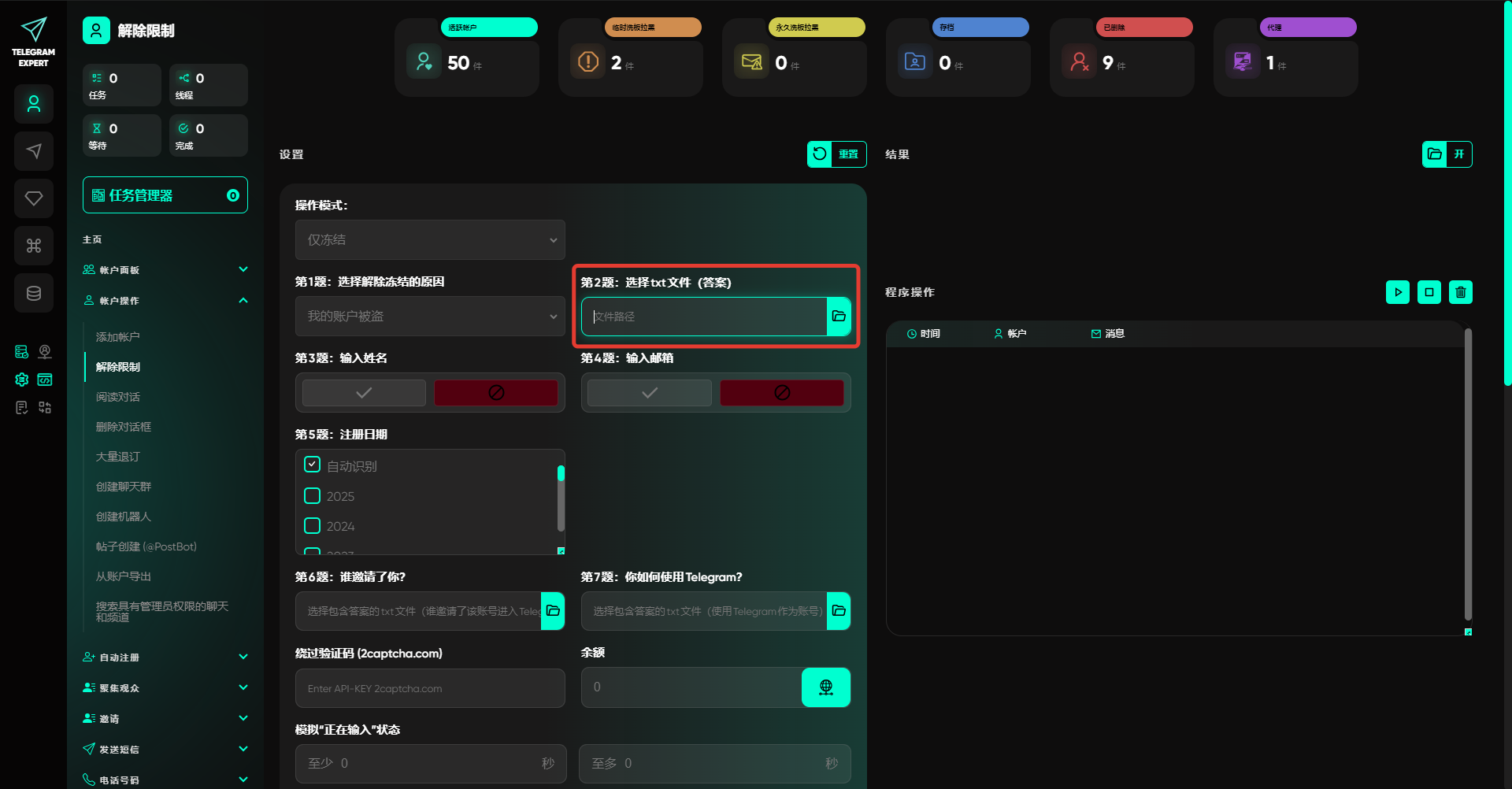1512x789 pixels.
Task: Open the 任务管理器 task manager button
Action: [165, 195]
